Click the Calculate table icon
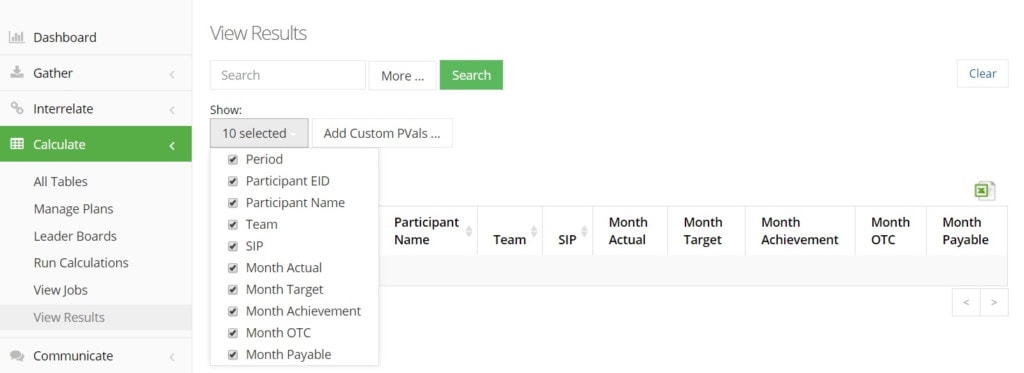 [17, 144]
